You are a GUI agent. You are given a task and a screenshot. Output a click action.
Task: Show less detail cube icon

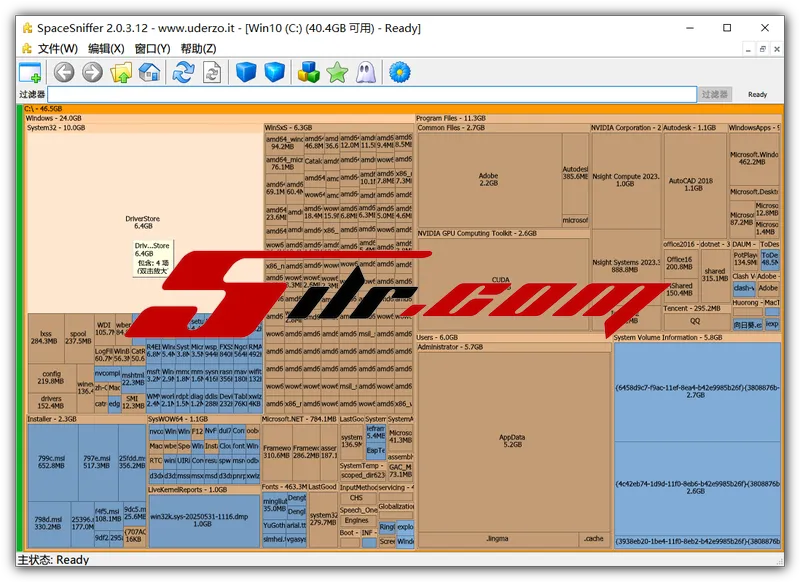click(x=246, y=72)
